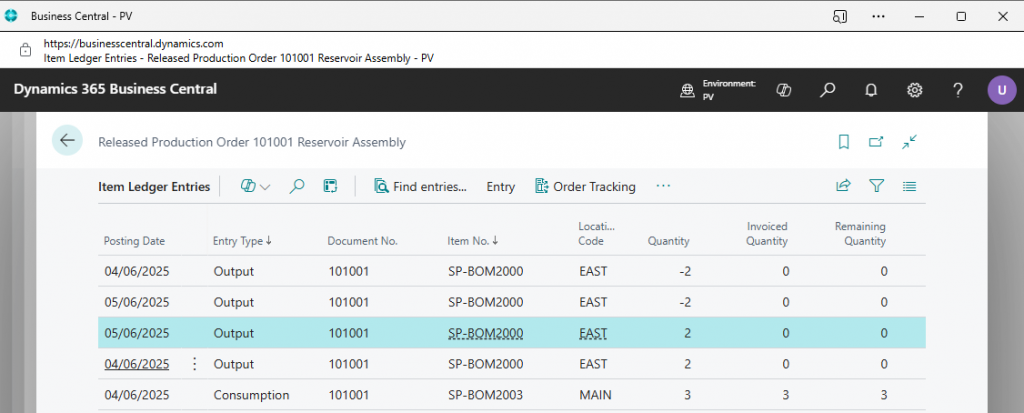This screenshot has width=1024, height=413.
Task: Click the back arrow button
Action: 67,141
